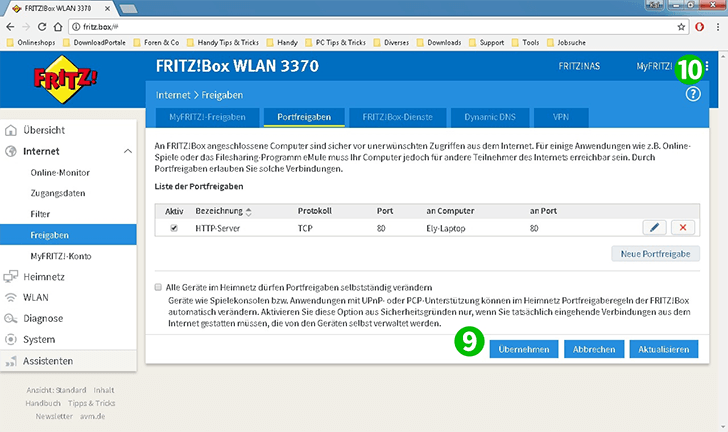Click the Newsletter footer link
The width and height of the screenshot is (728, 432).
54,416
